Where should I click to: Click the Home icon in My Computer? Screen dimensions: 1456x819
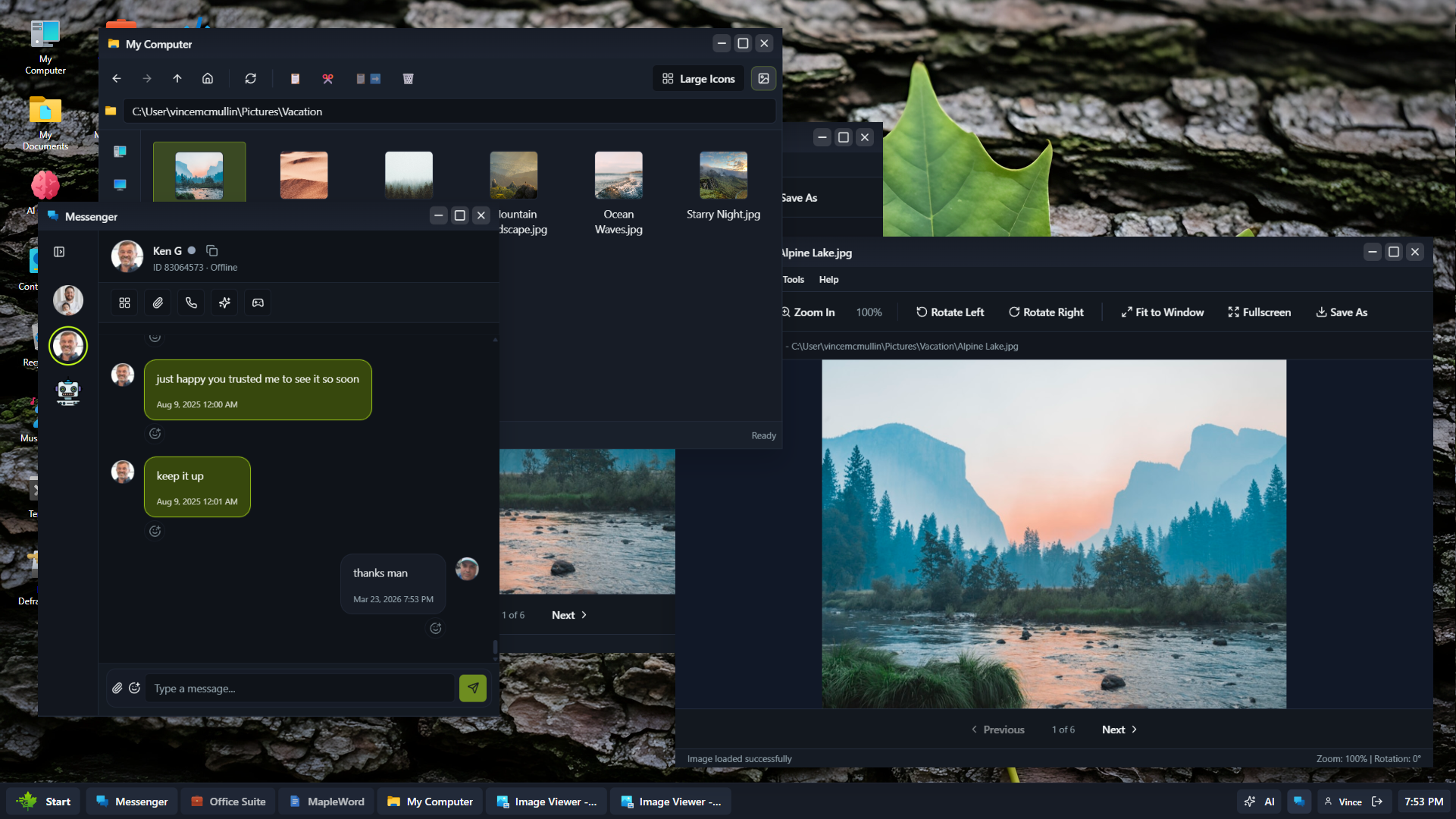208,79
